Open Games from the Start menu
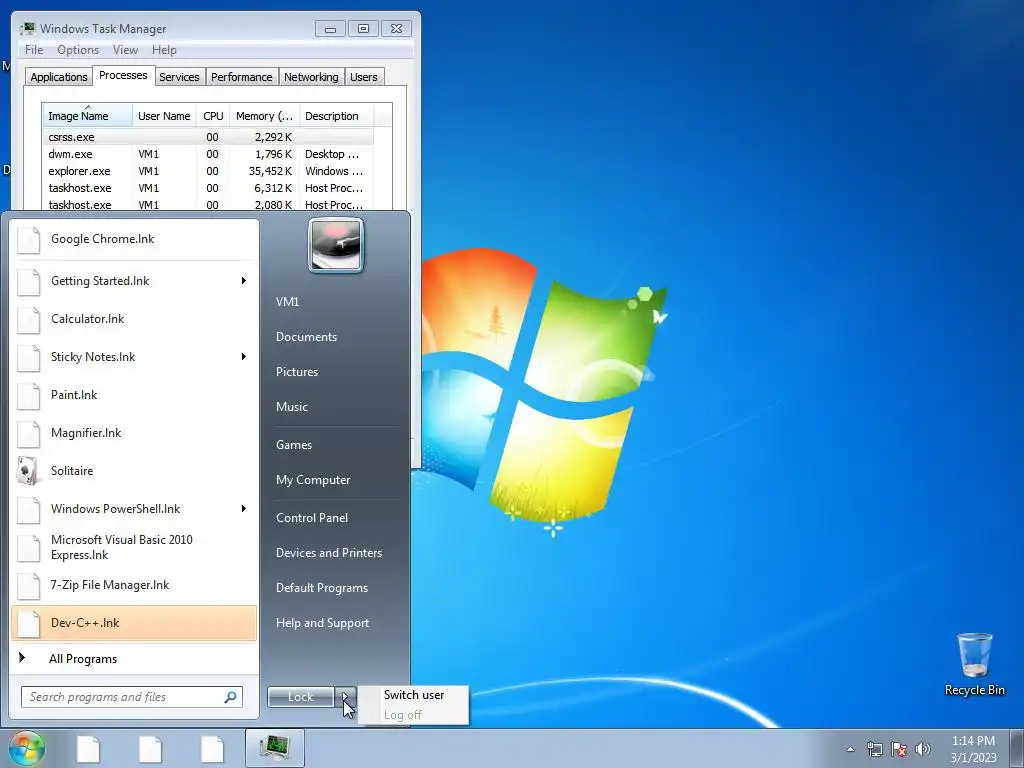 [294, 445]
